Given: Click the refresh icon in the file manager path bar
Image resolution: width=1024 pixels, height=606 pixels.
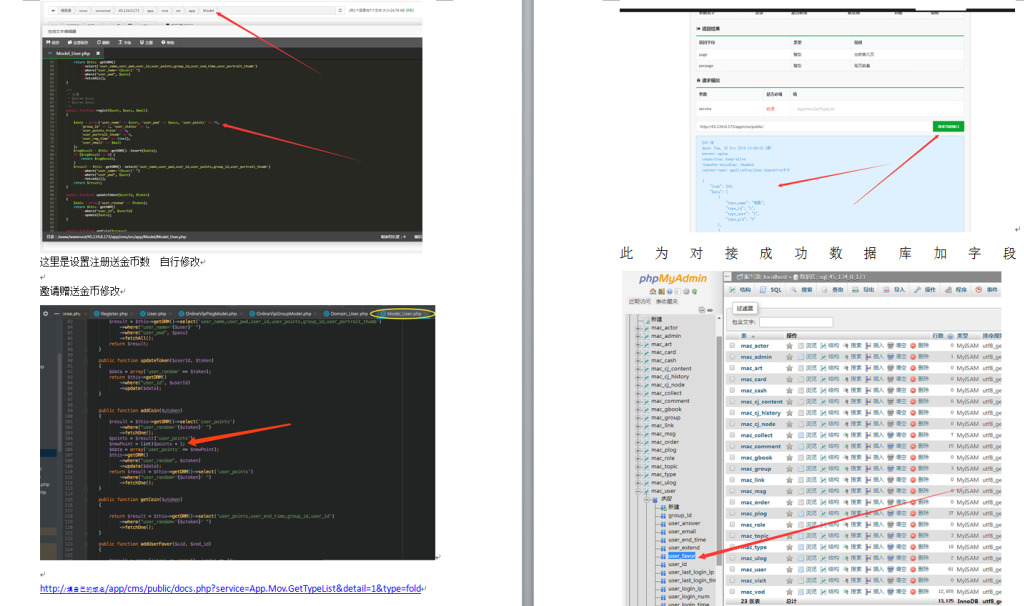Looking at the screenshot, I should (x=340, y=10).
